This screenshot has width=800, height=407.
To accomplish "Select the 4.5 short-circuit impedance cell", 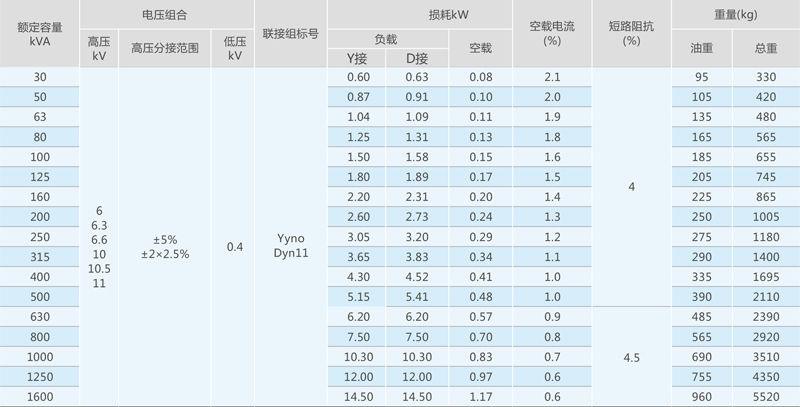I will click(x=630, y=356).
